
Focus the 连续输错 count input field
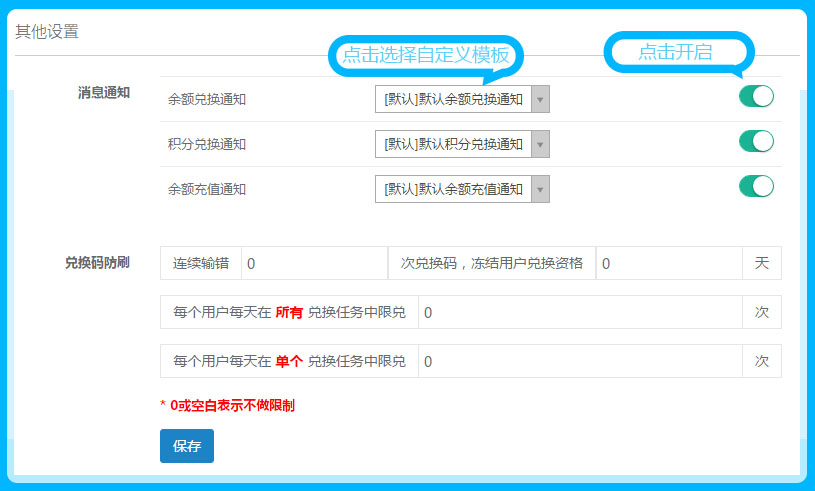(x=314, y=264)
